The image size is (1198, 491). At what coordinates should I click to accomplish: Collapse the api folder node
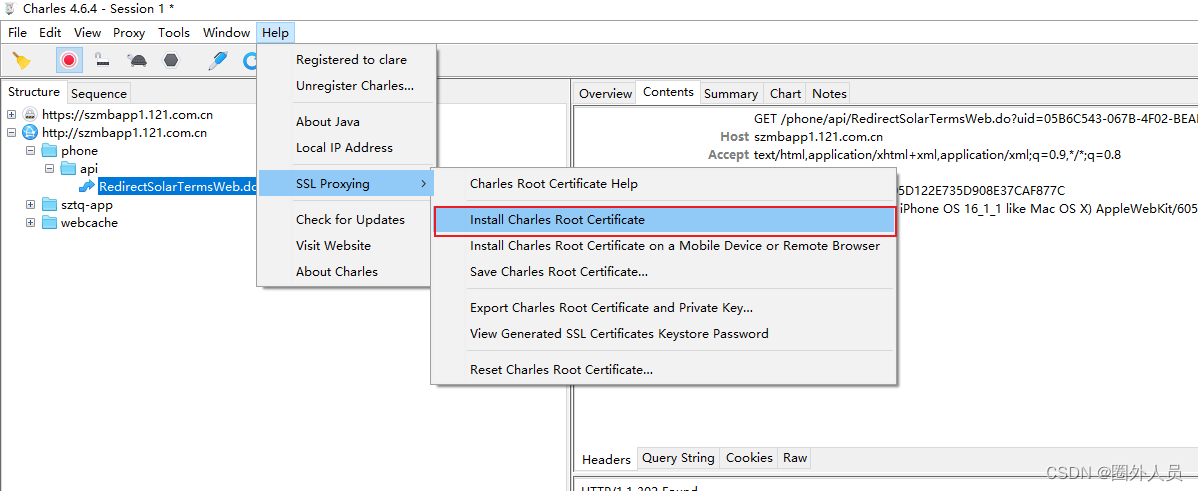pos(50,169)
